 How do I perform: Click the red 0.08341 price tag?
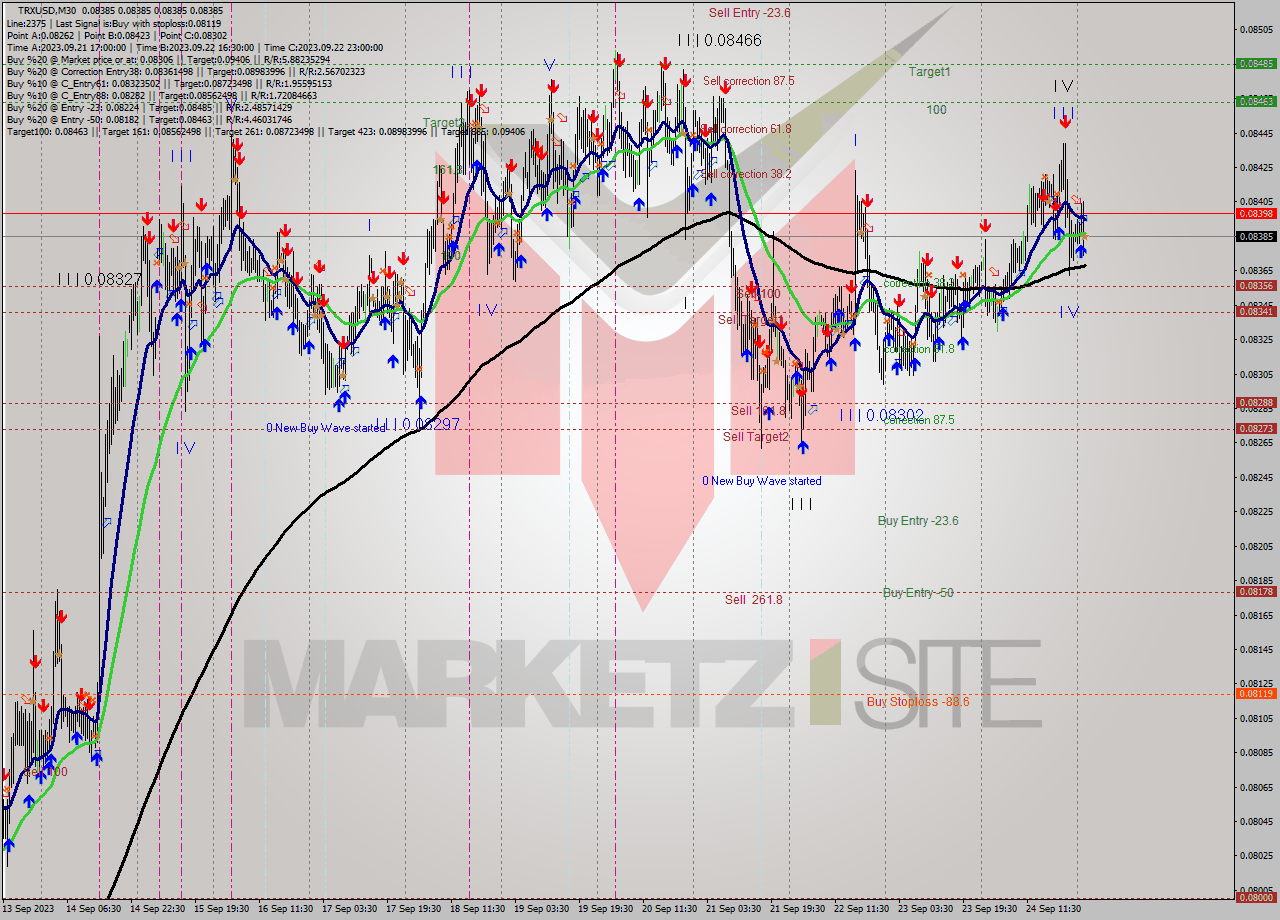point(1256,311)
